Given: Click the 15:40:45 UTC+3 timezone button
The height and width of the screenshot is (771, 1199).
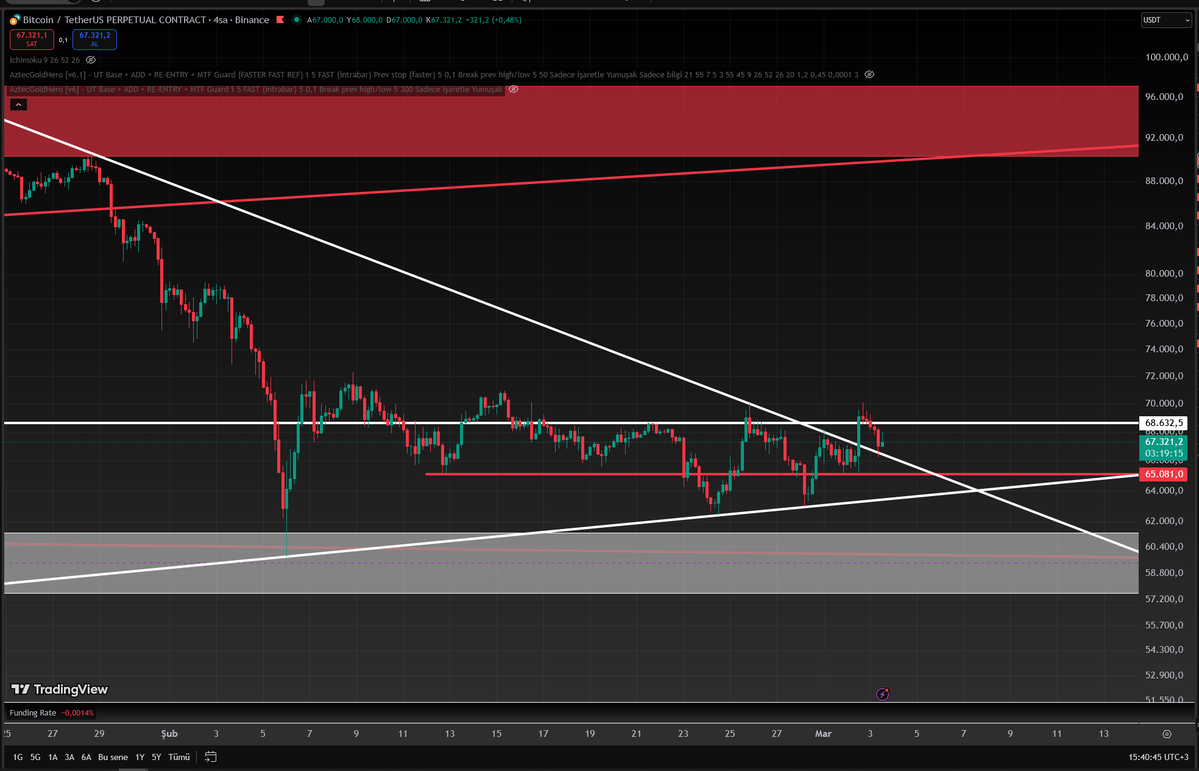Looking at the screenshot, I should coord(1158,757).
